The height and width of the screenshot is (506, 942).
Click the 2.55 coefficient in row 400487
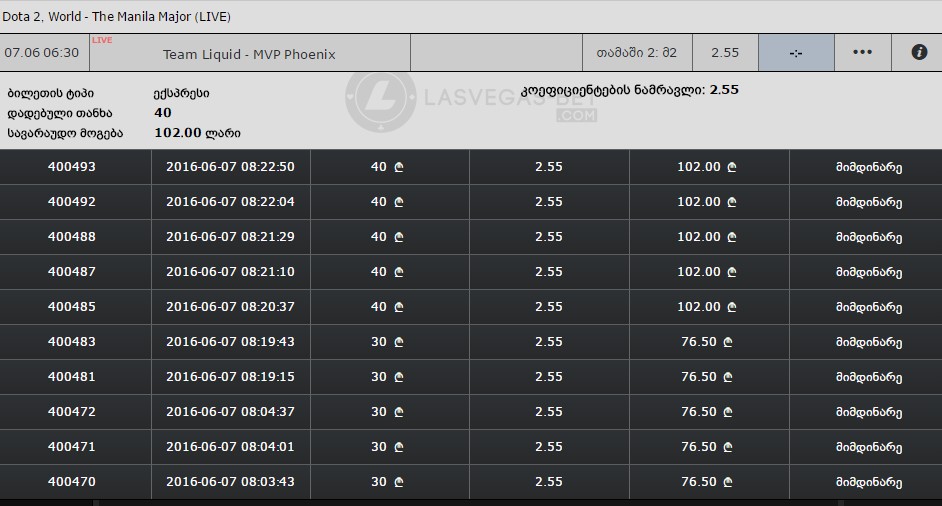548,271
